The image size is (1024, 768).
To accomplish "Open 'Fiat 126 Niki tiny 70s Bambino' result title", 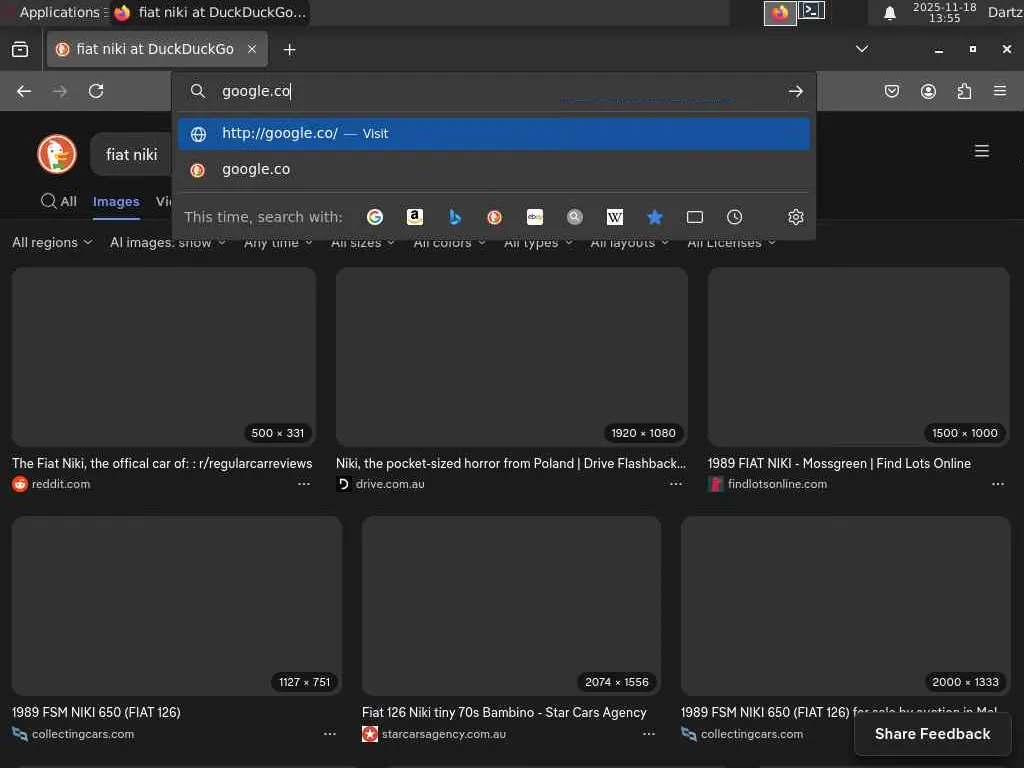I will (504, 712).
